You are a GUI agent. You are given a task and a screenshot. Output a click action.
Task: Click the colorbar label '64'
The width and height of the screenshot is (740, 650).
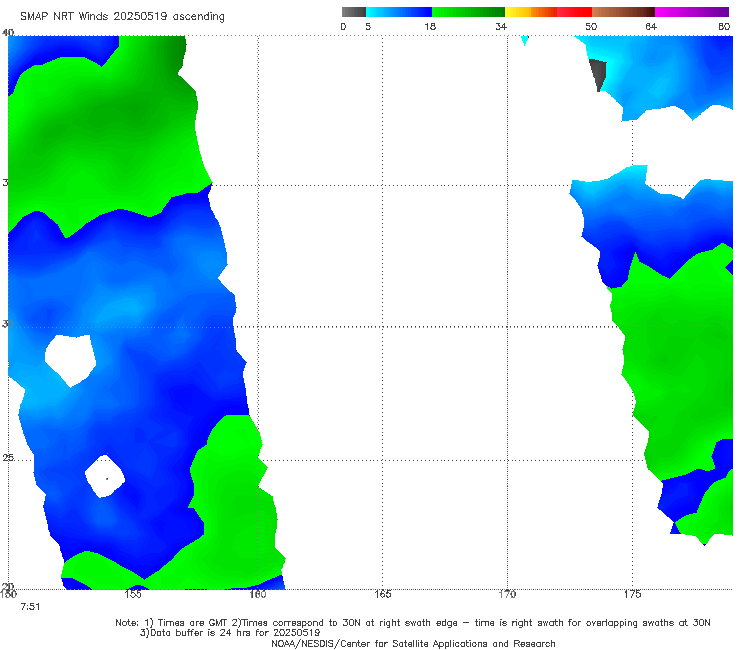pos(651,27)
